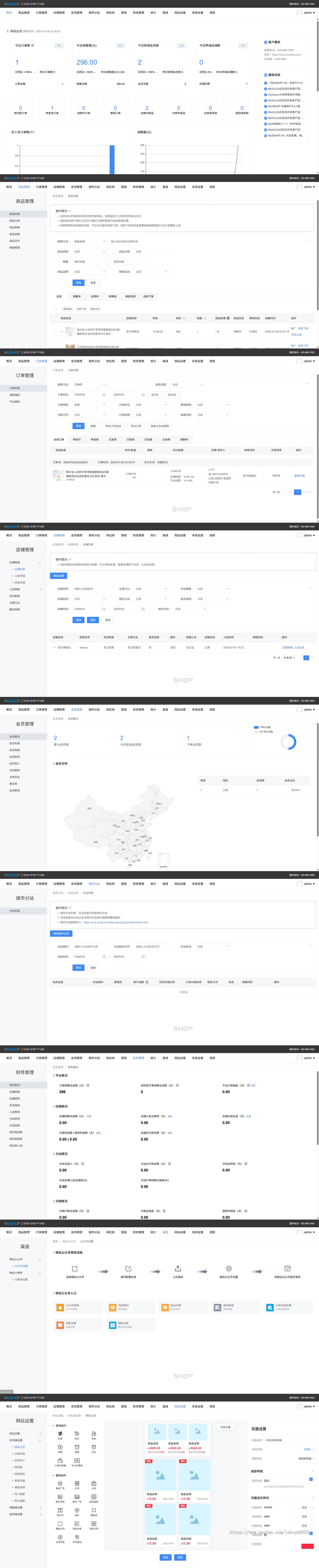The height and width of the screenshot is (1568, 319).
Task: Open the 消息素材 entry icon
Action: 113,1307
